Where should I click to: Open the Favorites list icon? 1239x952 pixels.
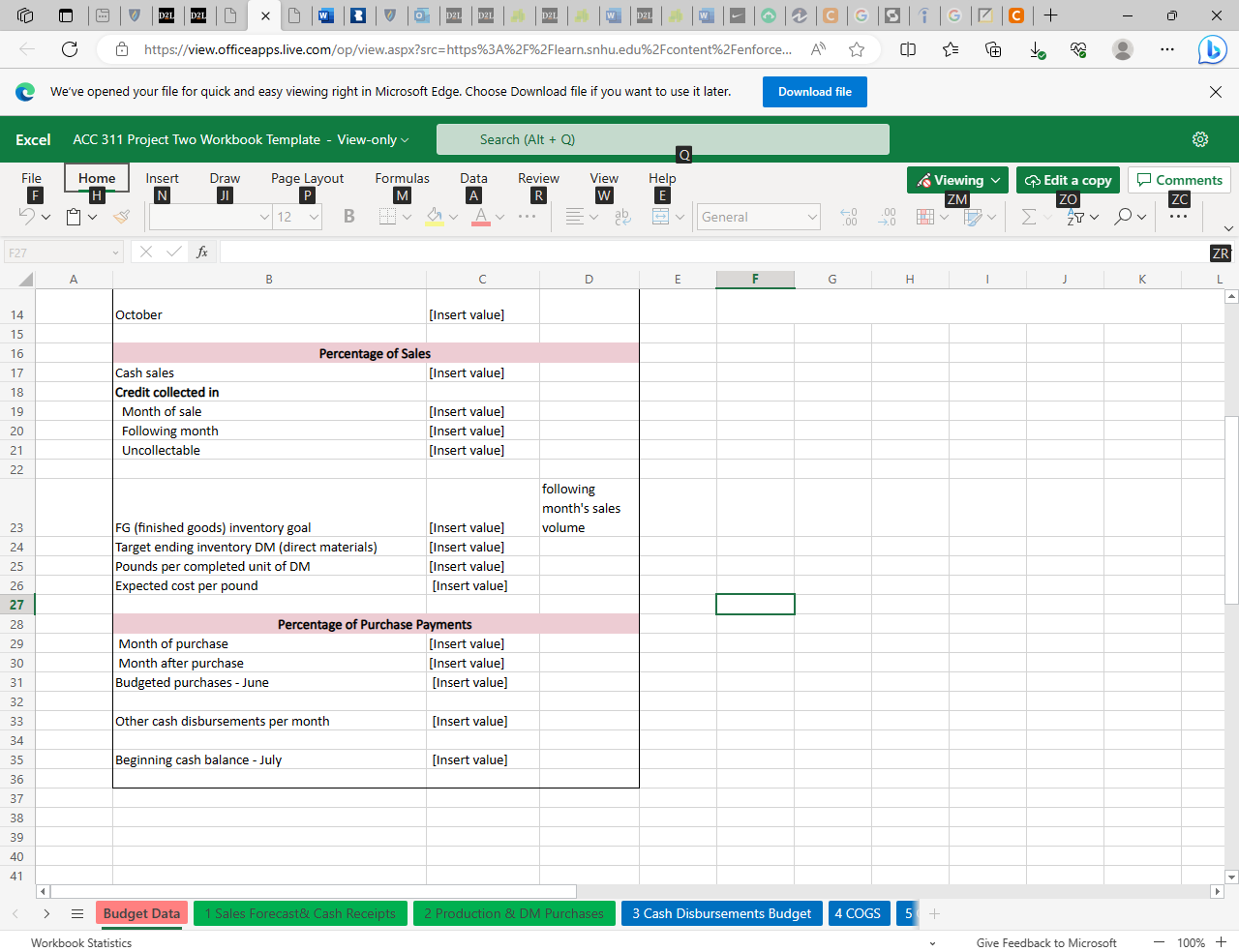[951, 49]
